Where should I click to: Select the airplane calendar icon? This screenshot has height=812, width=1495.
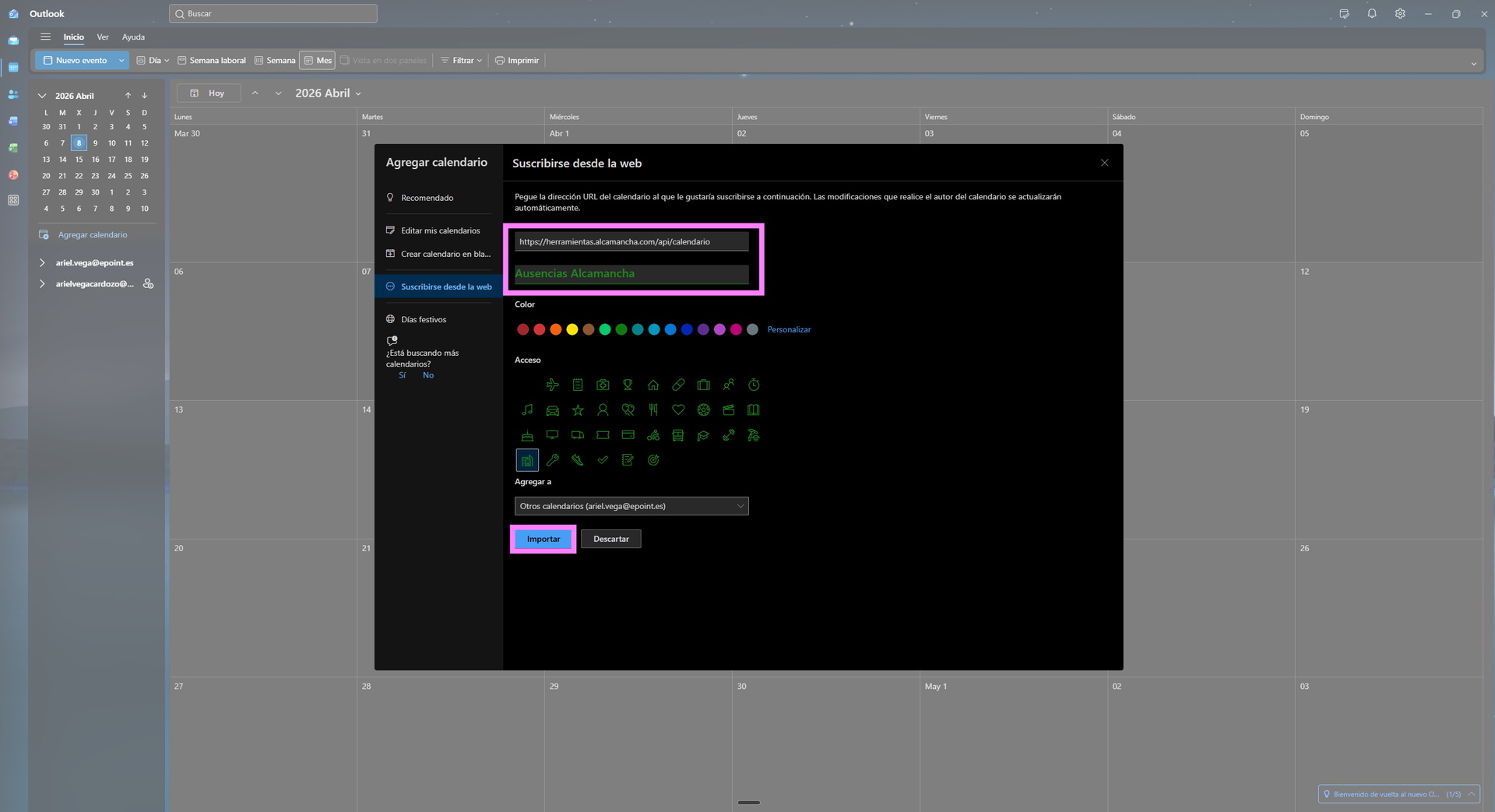point(552,385)
